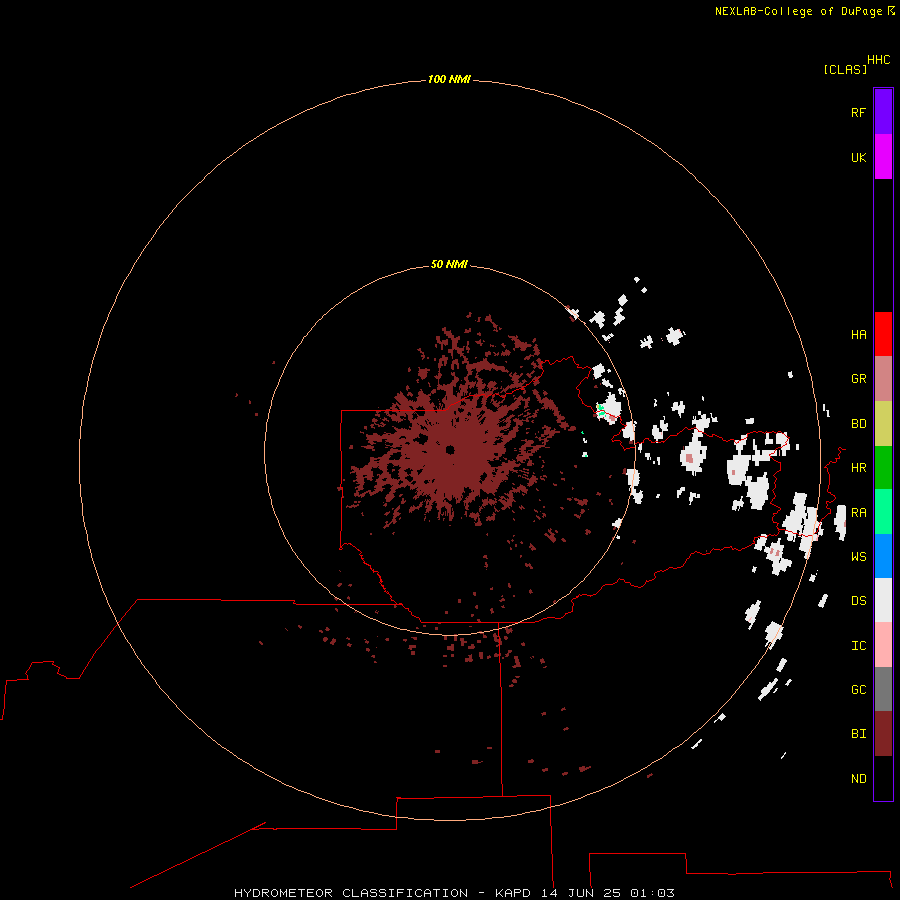Click the HYDROMETEOR CLASSIFICATION title text
Viewport: 900px width, 900px height.
(351, 893)
